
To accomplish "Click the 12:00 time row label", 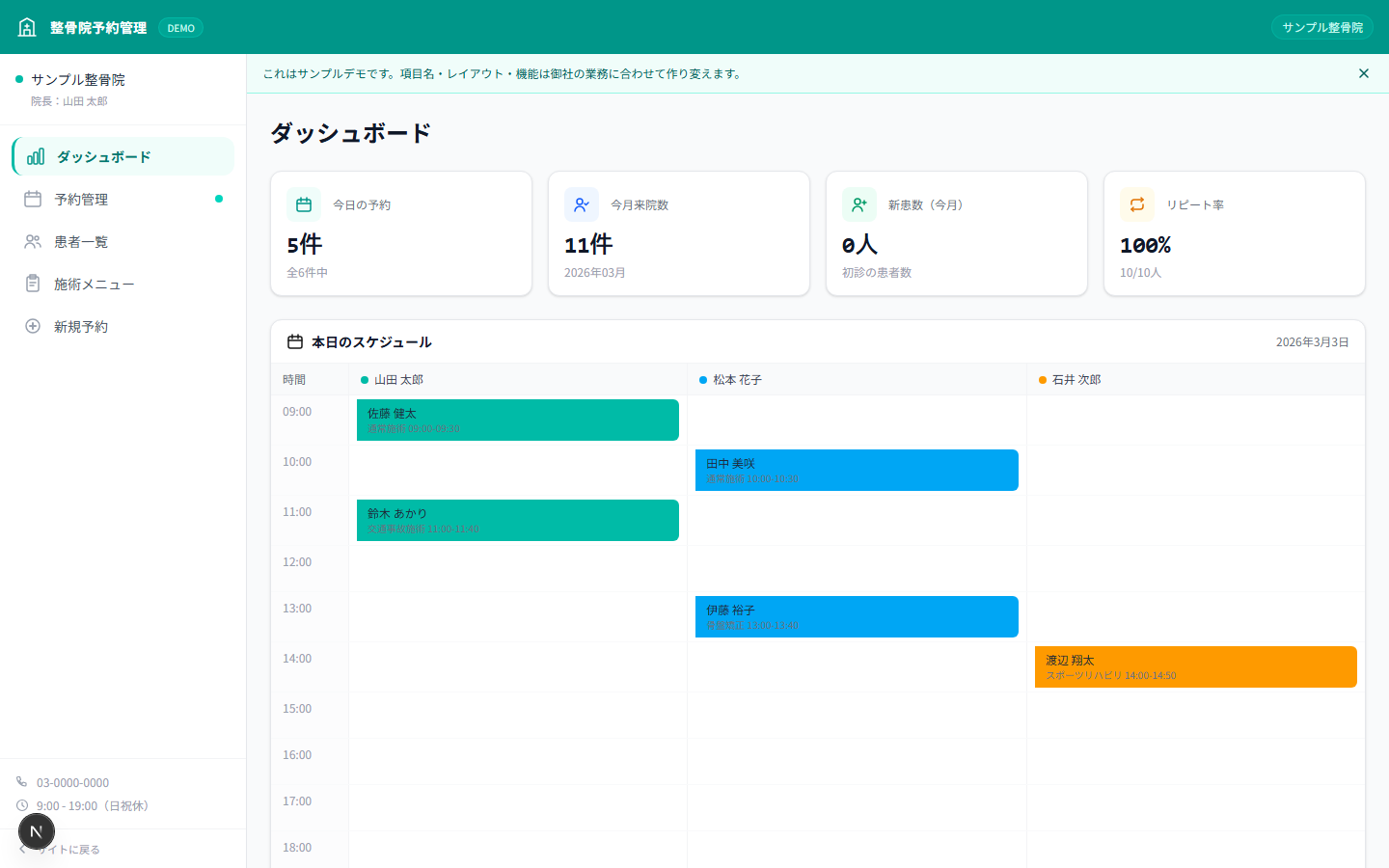I will (297, 562).
